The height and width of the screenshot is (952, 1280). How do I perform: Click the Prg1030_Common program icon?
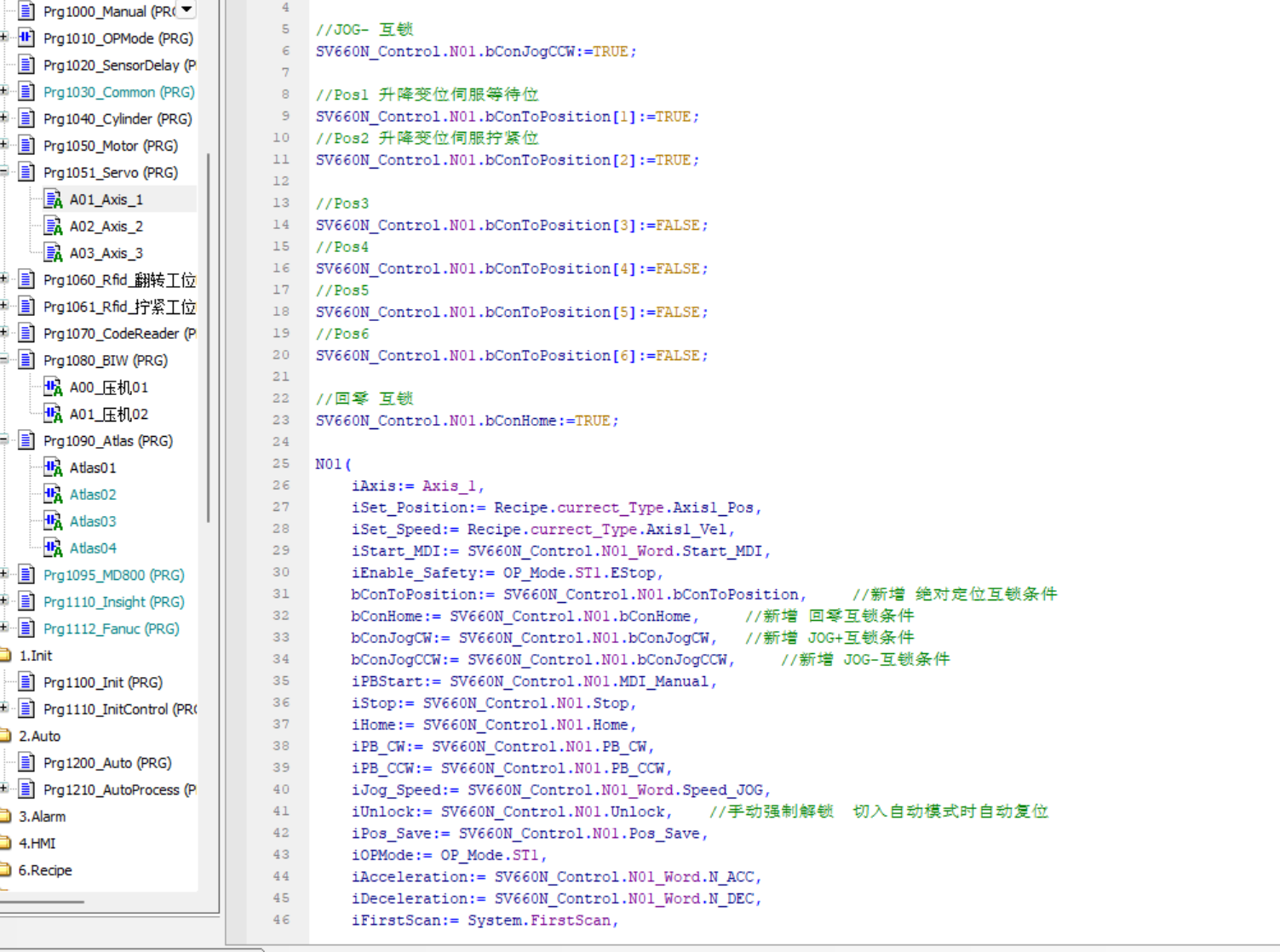tap(26, 91)
